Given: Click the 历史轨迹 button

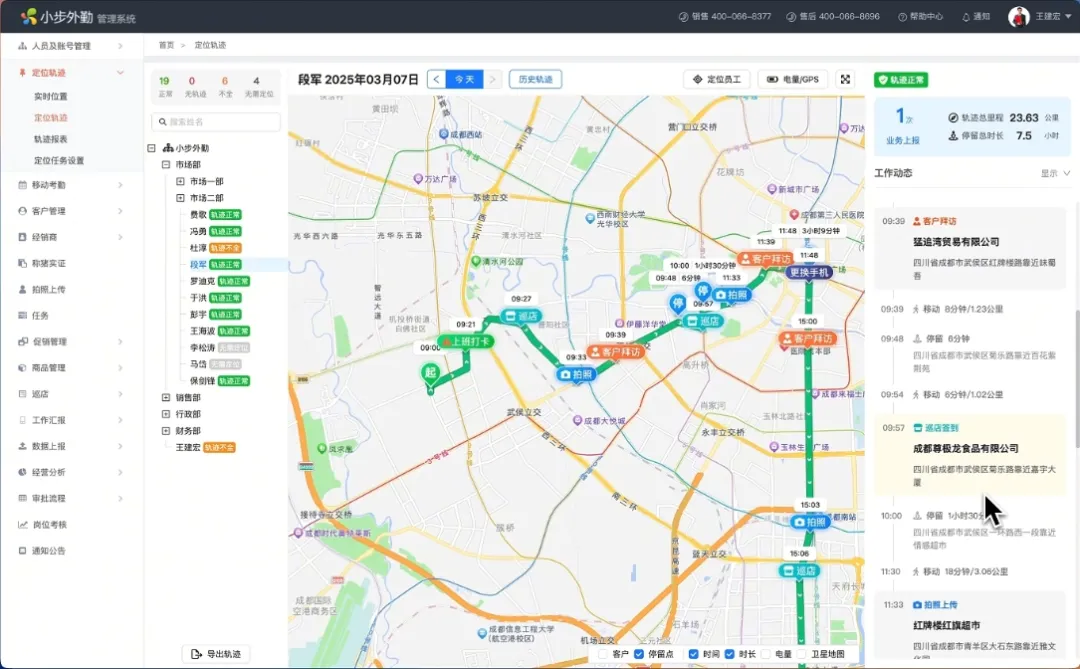Looking at the screenshot, I should [x=535, y=79].
